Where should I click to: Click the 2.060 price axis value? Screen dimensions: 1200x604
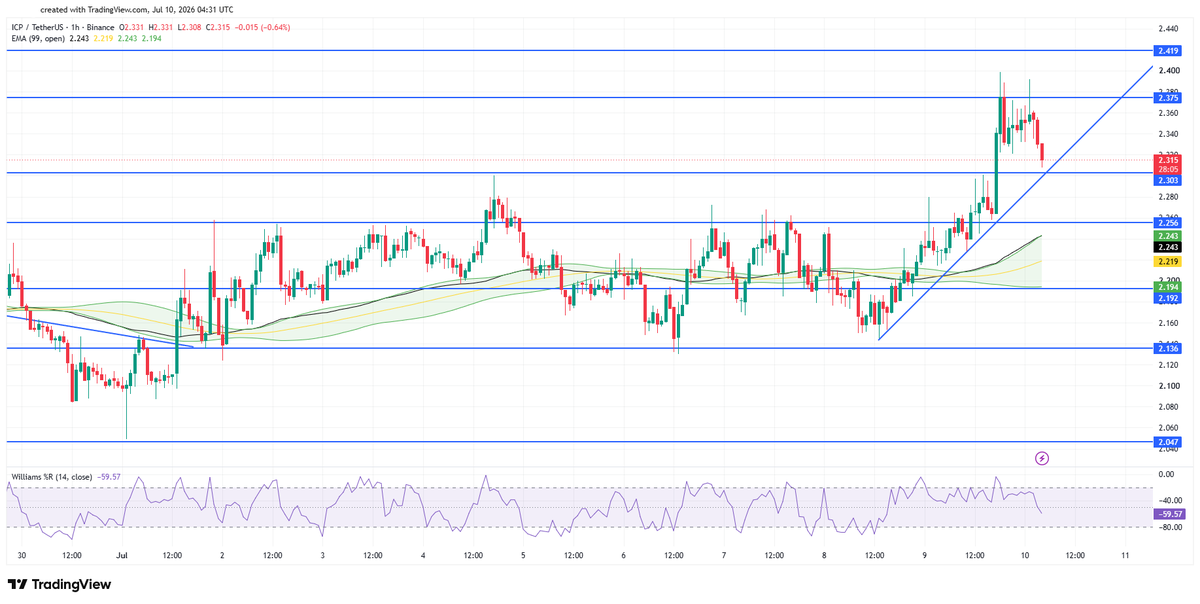tap(1168, 428)
